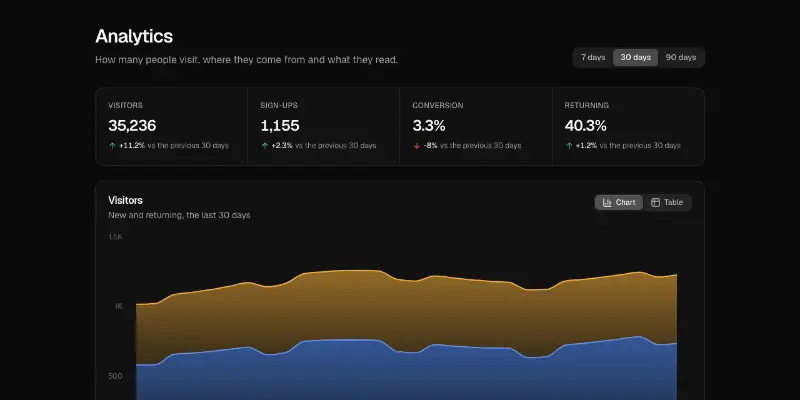Click the VISITORS card label
The height and width of the screenshot is (400, 800).
point(126,106)
